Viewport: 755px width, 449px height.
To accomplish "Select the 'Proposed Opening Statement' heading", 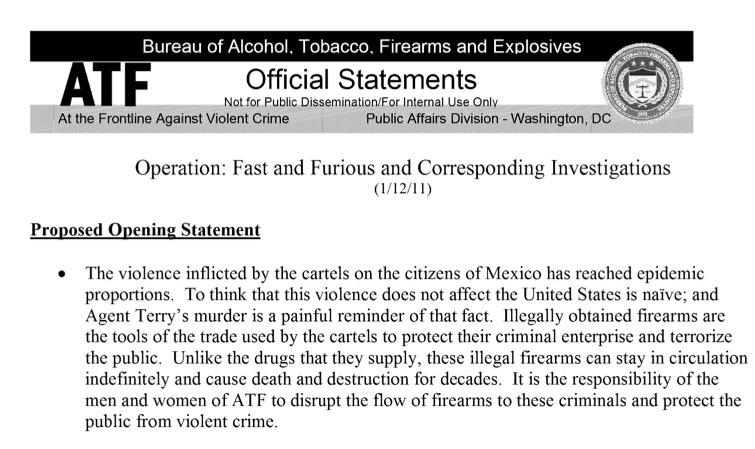I will click(x=145, y=230).
